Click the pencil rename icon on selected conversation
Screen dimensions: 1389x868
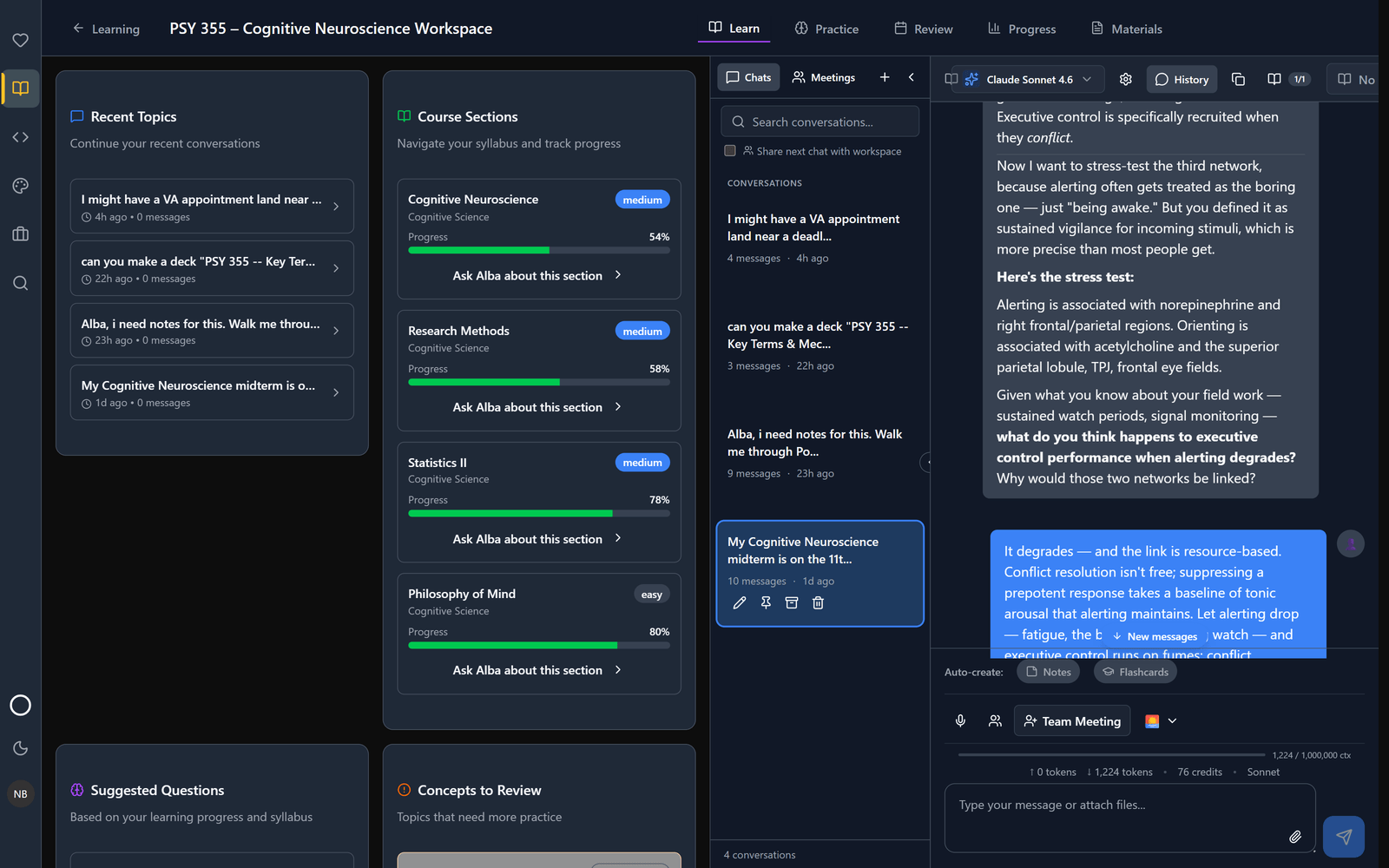pos(740,602)
